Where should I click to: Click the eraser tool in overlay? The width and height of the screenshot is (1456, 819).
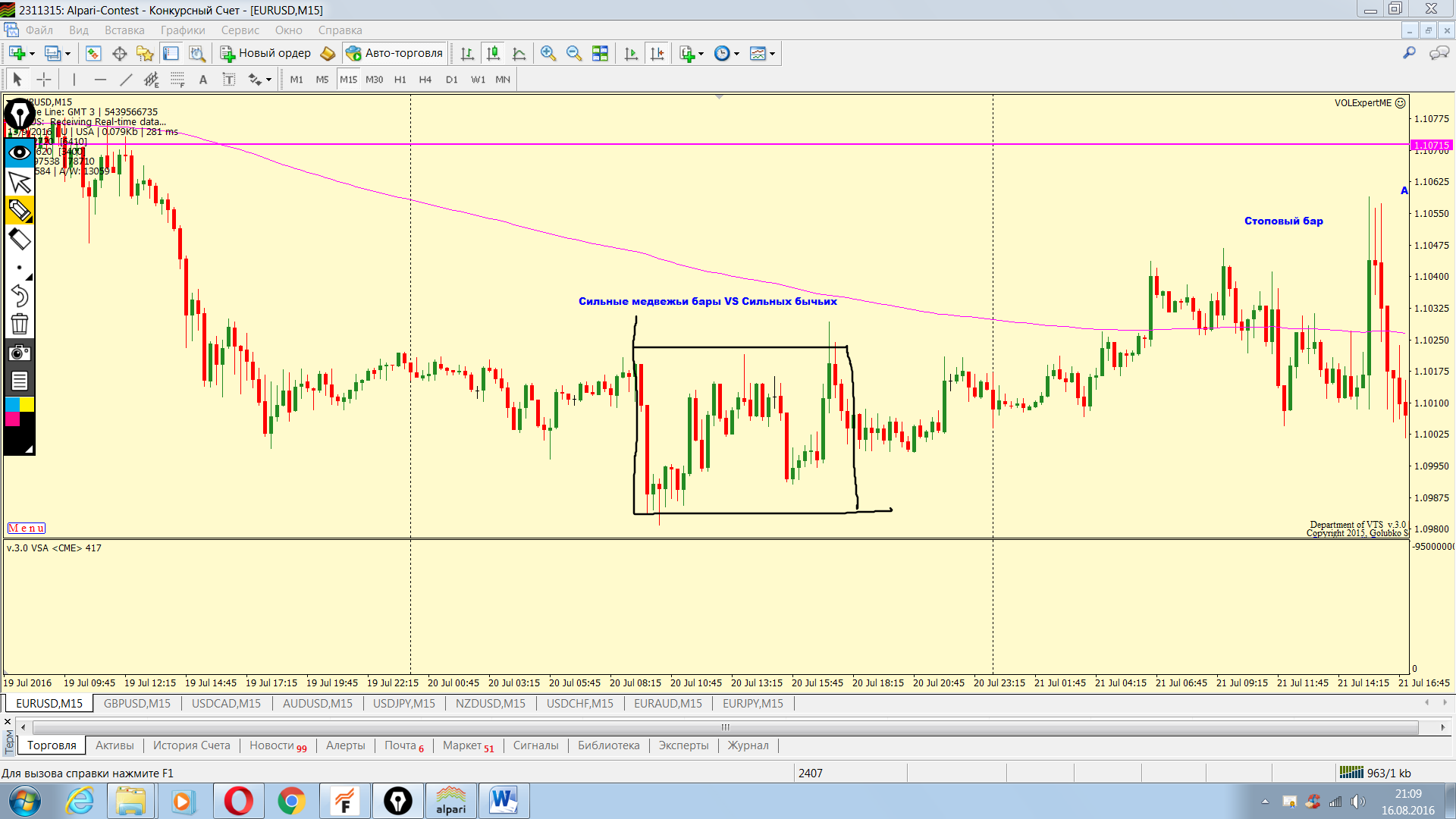pyautogui.click(x=19, y=240)
